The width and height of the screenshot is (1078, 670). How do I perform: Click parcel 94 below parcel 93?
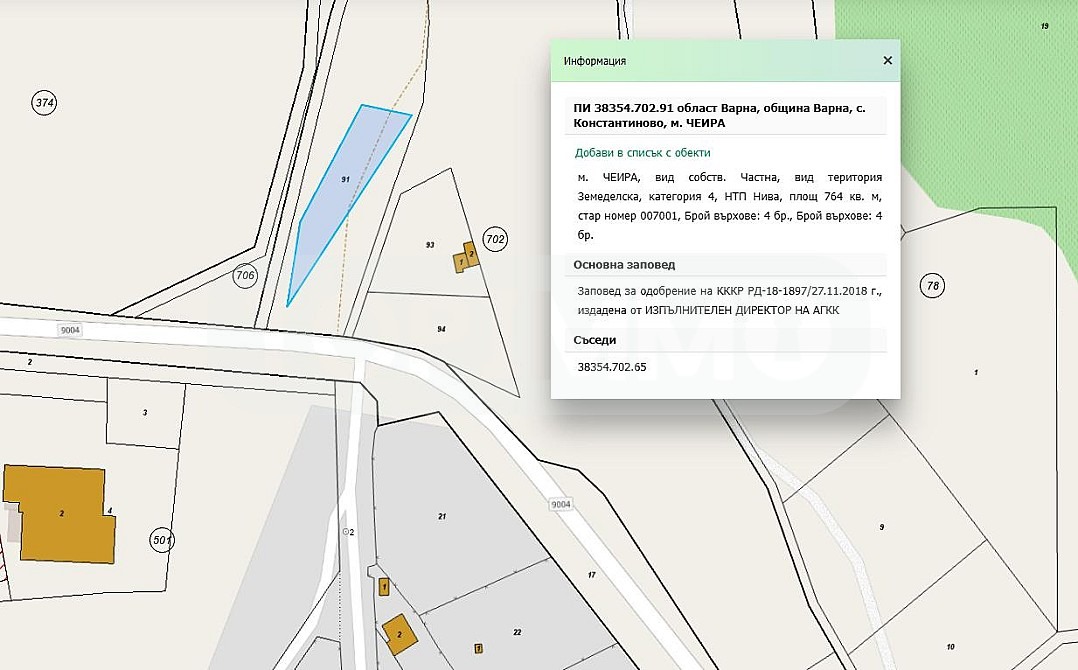click(440, 329)
